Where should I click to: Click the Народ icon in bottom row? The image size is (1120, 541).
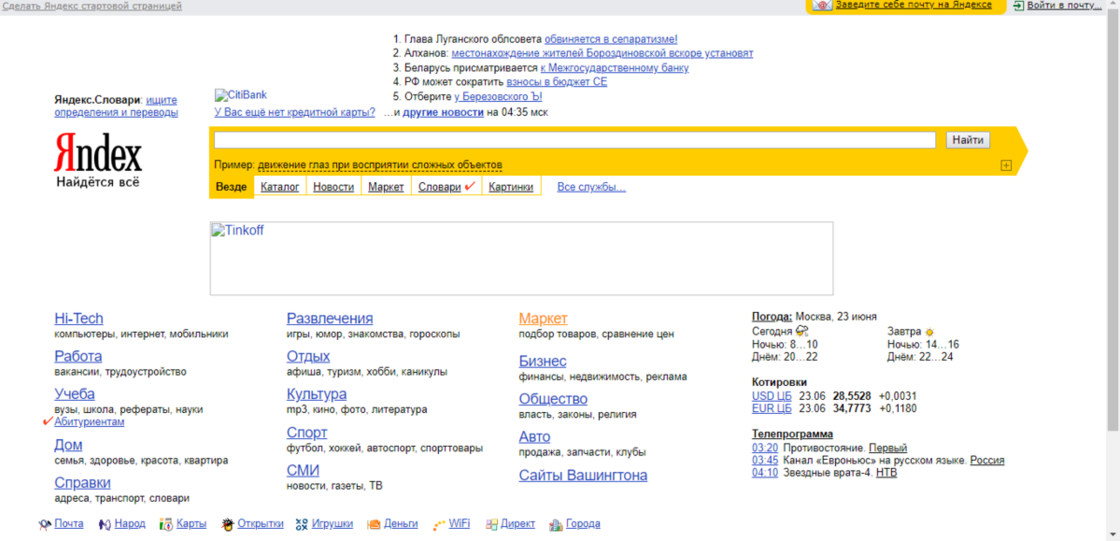[x=104, y=525]
